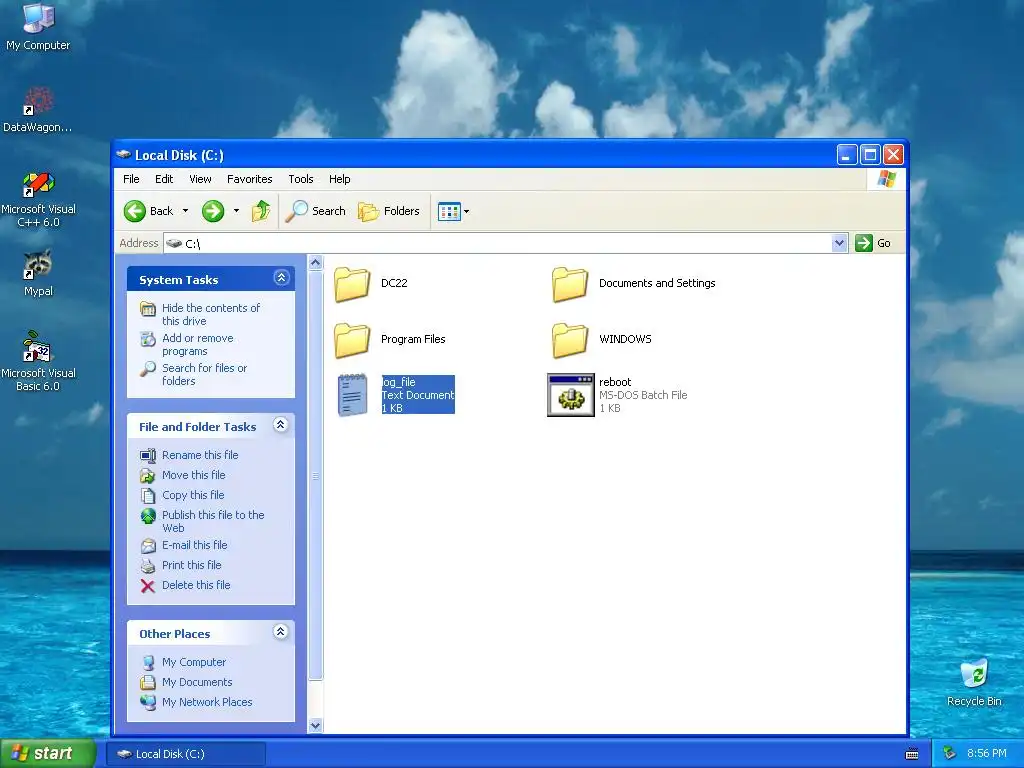Collapse the File and Folder Tasks panel
Screen dimensions: 1024x768
click(281, 425)
